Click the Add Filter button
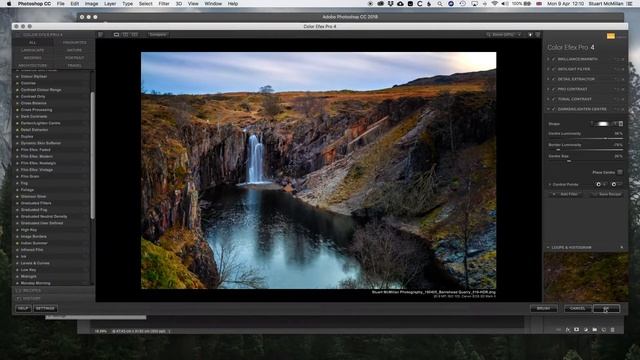This screenshot has height=360, width=640. pyautogui.click(x=567, y=194)
